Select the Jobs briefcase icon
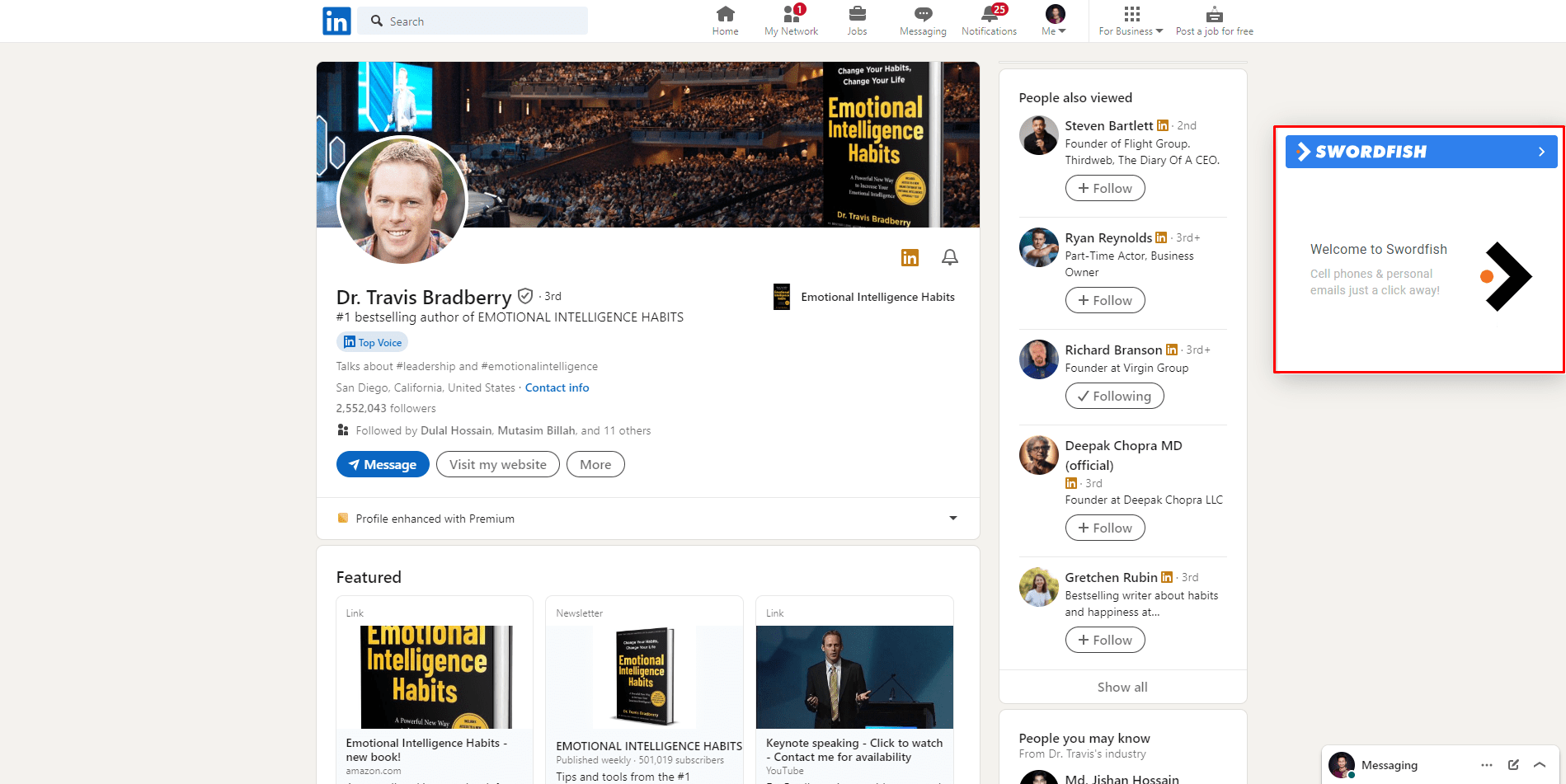The height and width of the screenshot is (784, 1566). click(x=857, y=15)
